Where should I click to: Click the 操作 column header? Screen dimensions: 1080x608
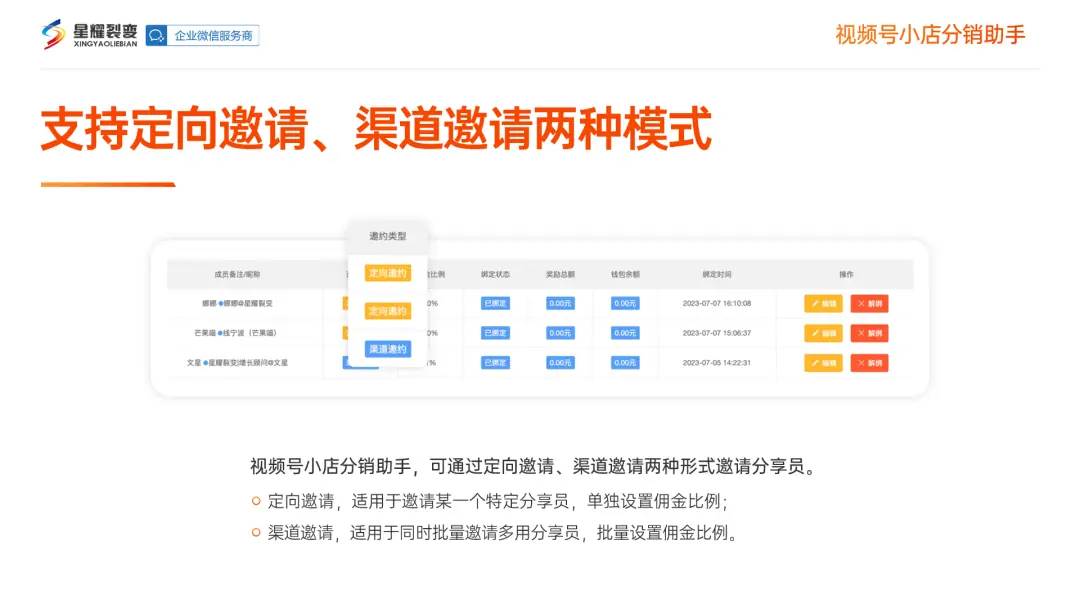click(x=846, y=274)
